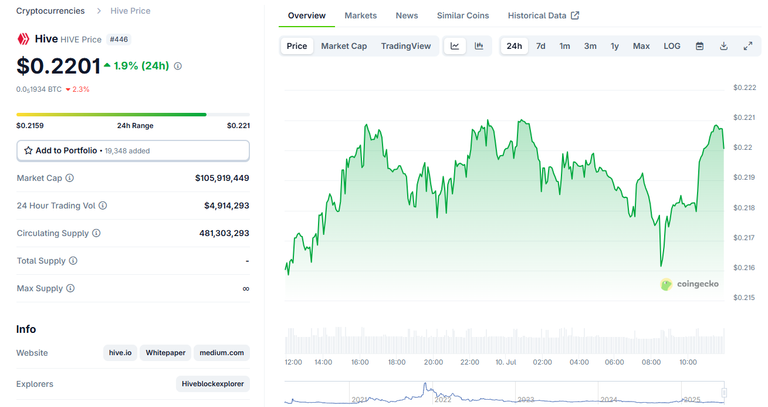This screenshot has width=768, height=407.
Task: Open the 24h price change info icon
Action: 178,66
